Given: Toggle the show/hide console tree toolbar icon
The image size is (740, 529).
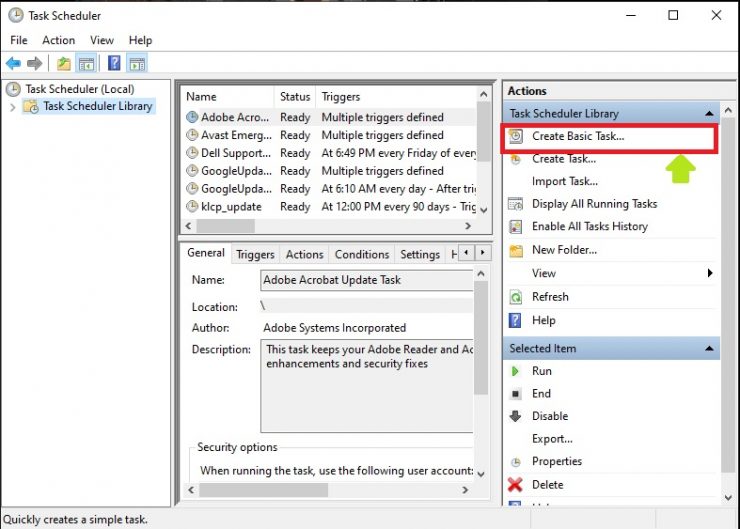Looking at the screenshot, I should (x=86, y=63).
